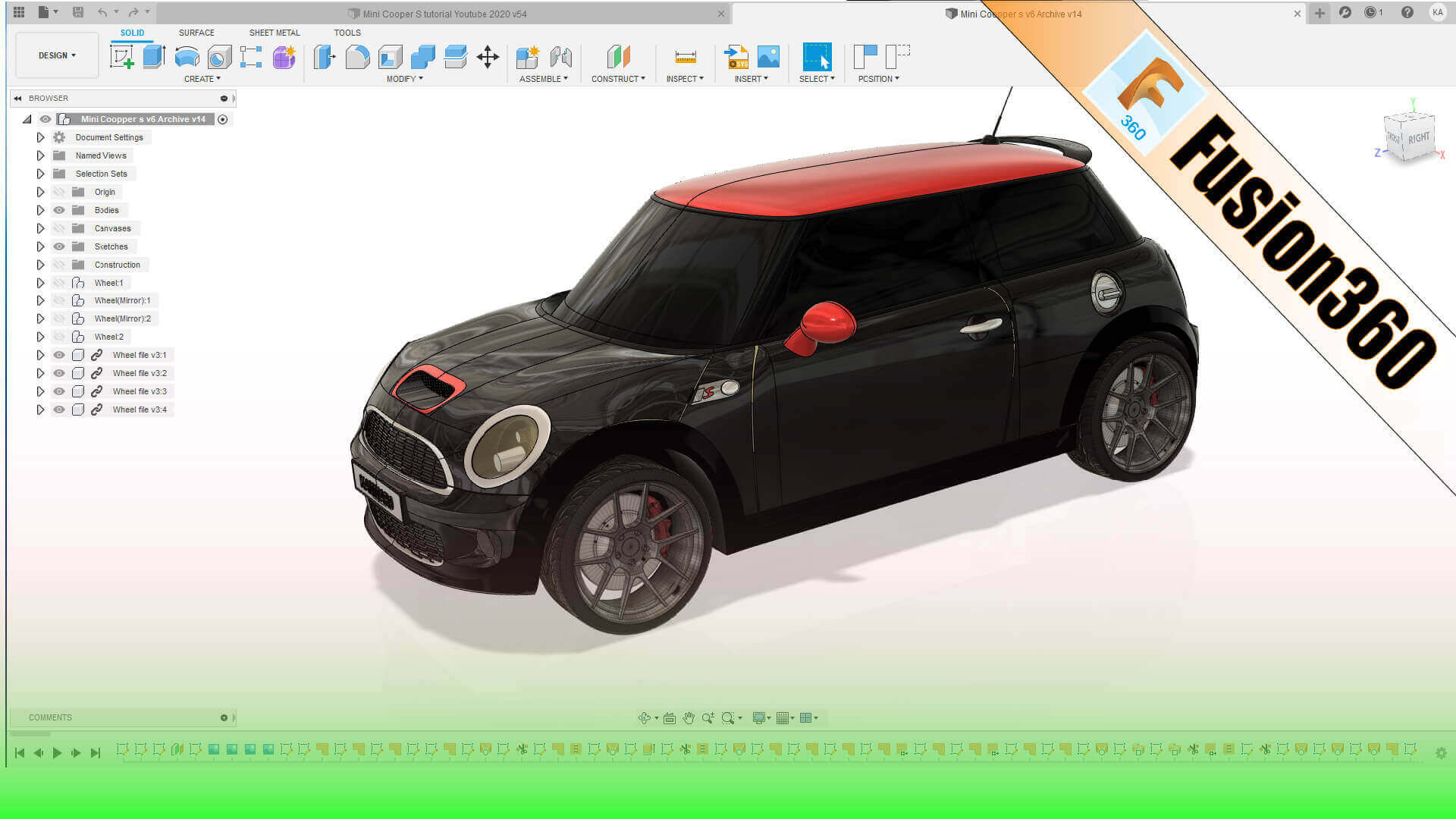Open the CONSTRUCT menu
Viewport: 1456px width, 819px height.
(x=618, y=79)
